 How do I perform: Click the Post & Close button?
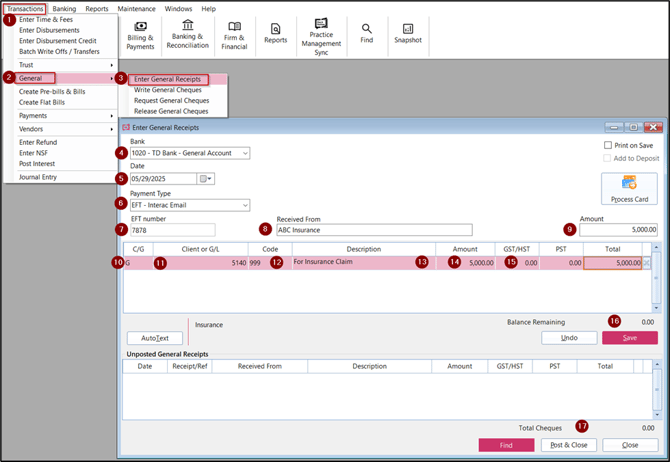pyautogui.click(x=569, y=445)
